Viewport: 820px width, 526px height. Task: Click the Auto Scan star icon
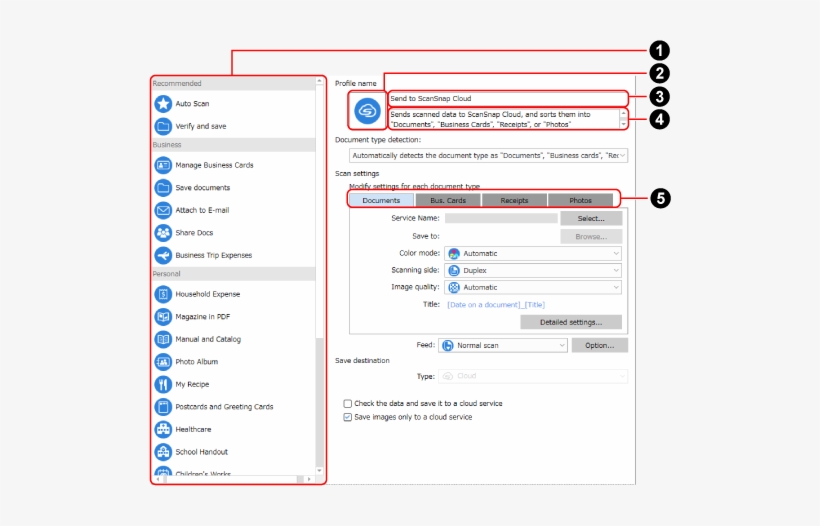pos(163,104)
